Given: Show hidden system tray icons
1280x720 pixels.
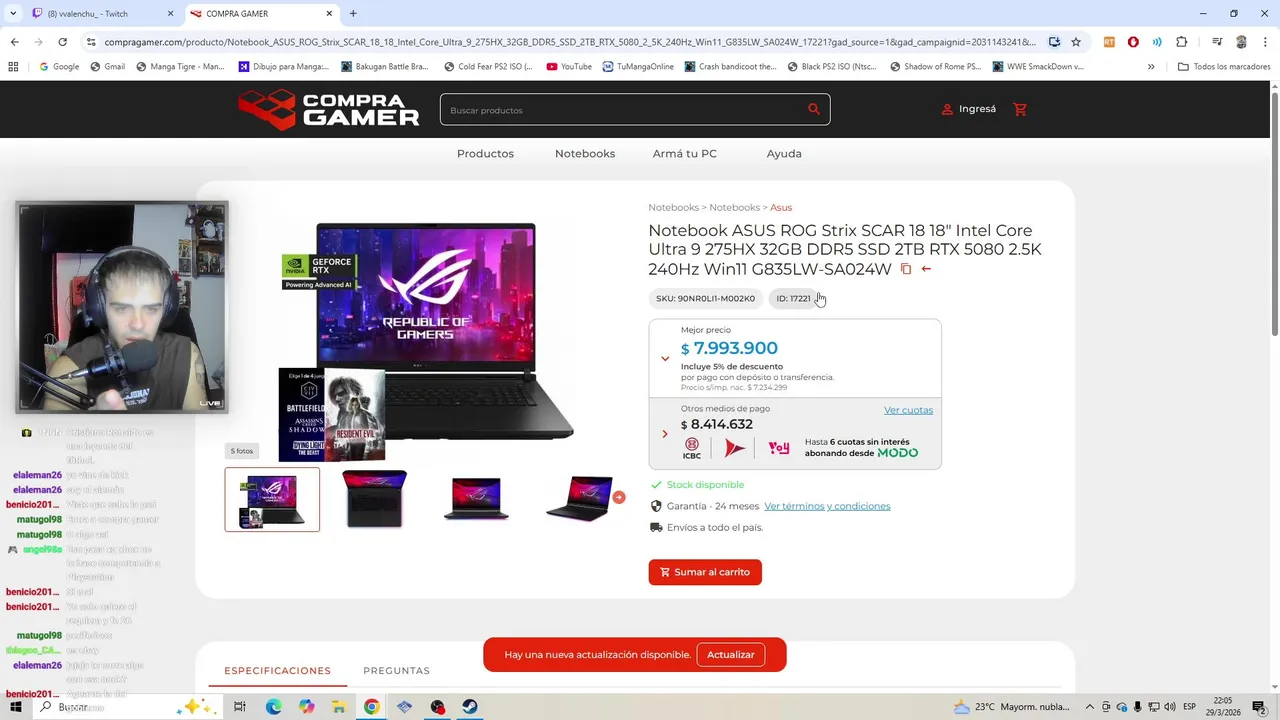Looking at the screenshot, I should [1090, 707].
